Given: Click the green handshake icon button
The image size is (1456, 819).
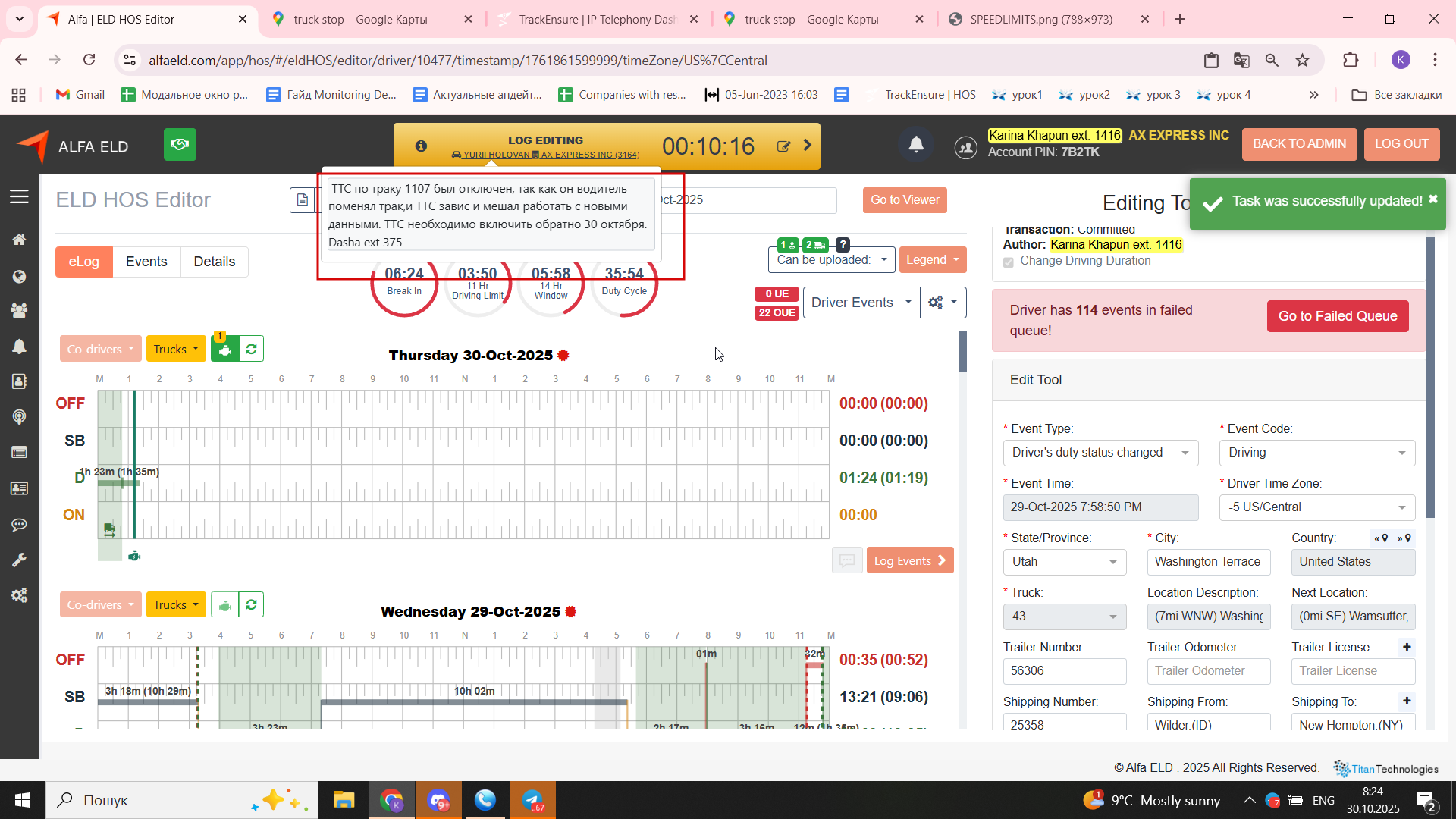Looking at the screenshot, I should [180, 145].
